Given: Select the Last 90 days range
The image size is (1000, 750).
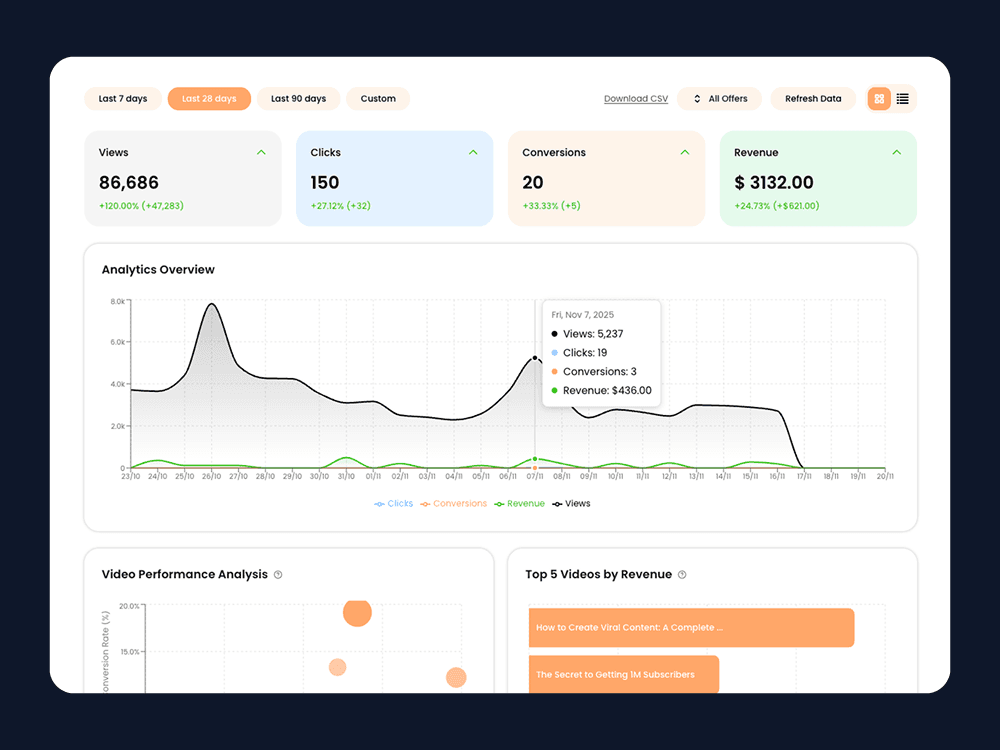Looking at the screenshot, I should point(298,99).
